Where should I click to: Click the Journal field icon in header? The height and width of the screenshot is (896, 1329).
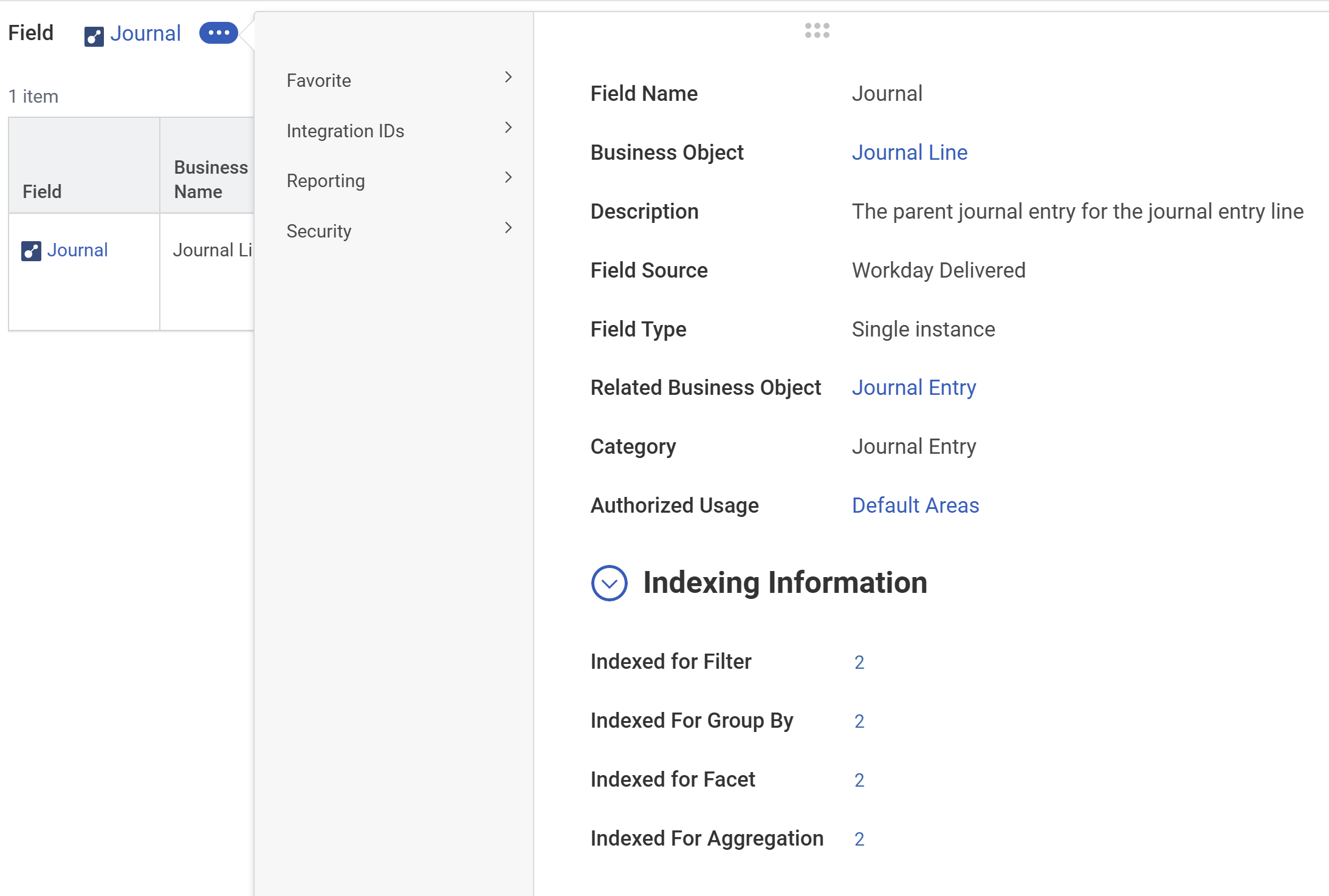[x=94, y=36]
